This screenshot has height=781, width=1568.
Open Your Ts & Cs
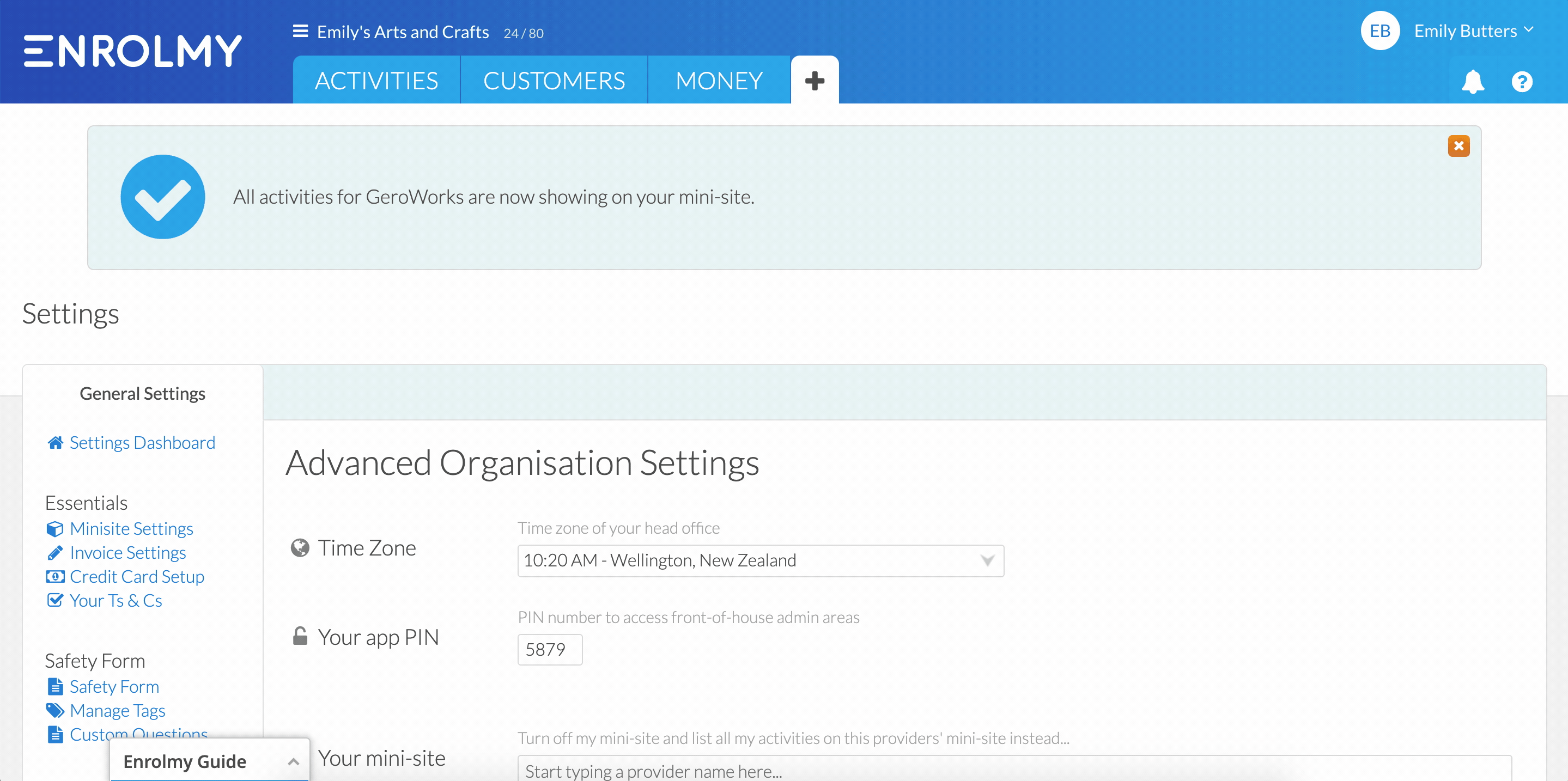(x=116, y=600)
